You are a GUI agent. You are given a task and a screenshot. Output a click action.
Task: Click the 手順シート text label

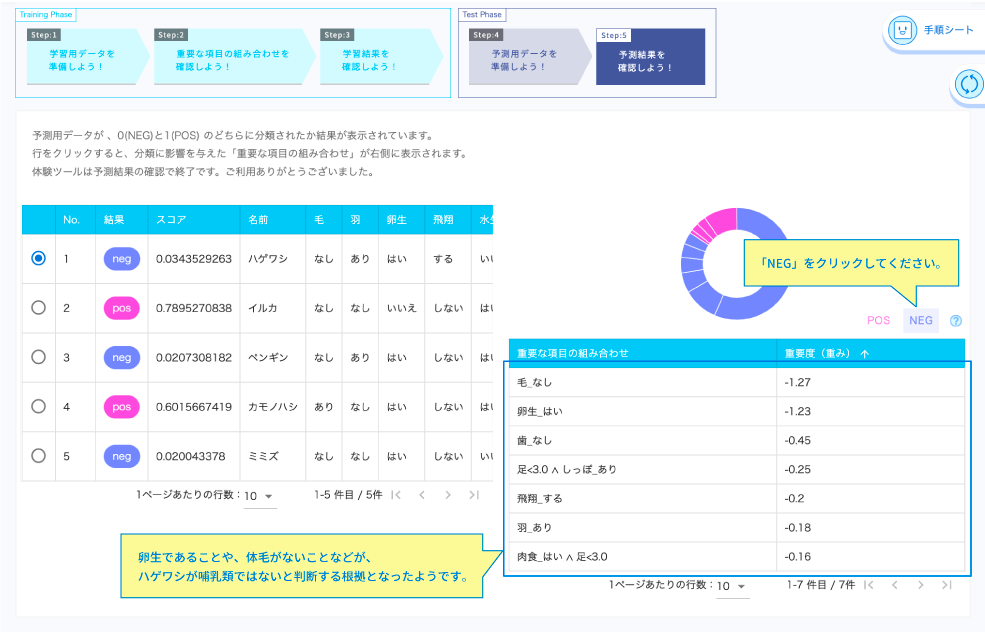pos(948,30)
